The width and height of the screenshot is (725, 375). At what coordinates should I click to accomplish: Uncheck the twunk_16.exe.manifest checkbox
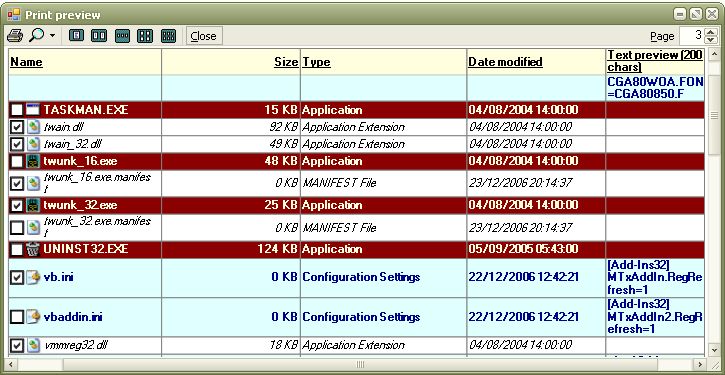pos(17,184)
